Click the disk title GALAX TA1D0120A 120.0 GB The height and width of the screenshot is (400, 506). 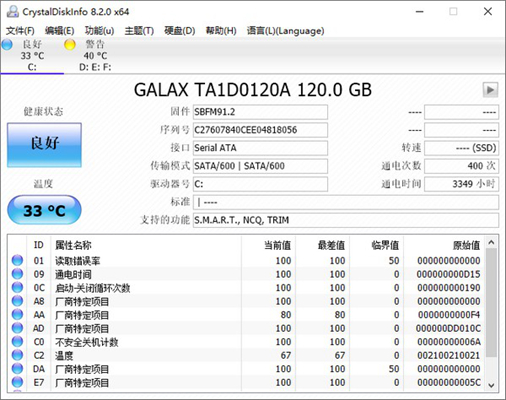(x=253, y=90)
